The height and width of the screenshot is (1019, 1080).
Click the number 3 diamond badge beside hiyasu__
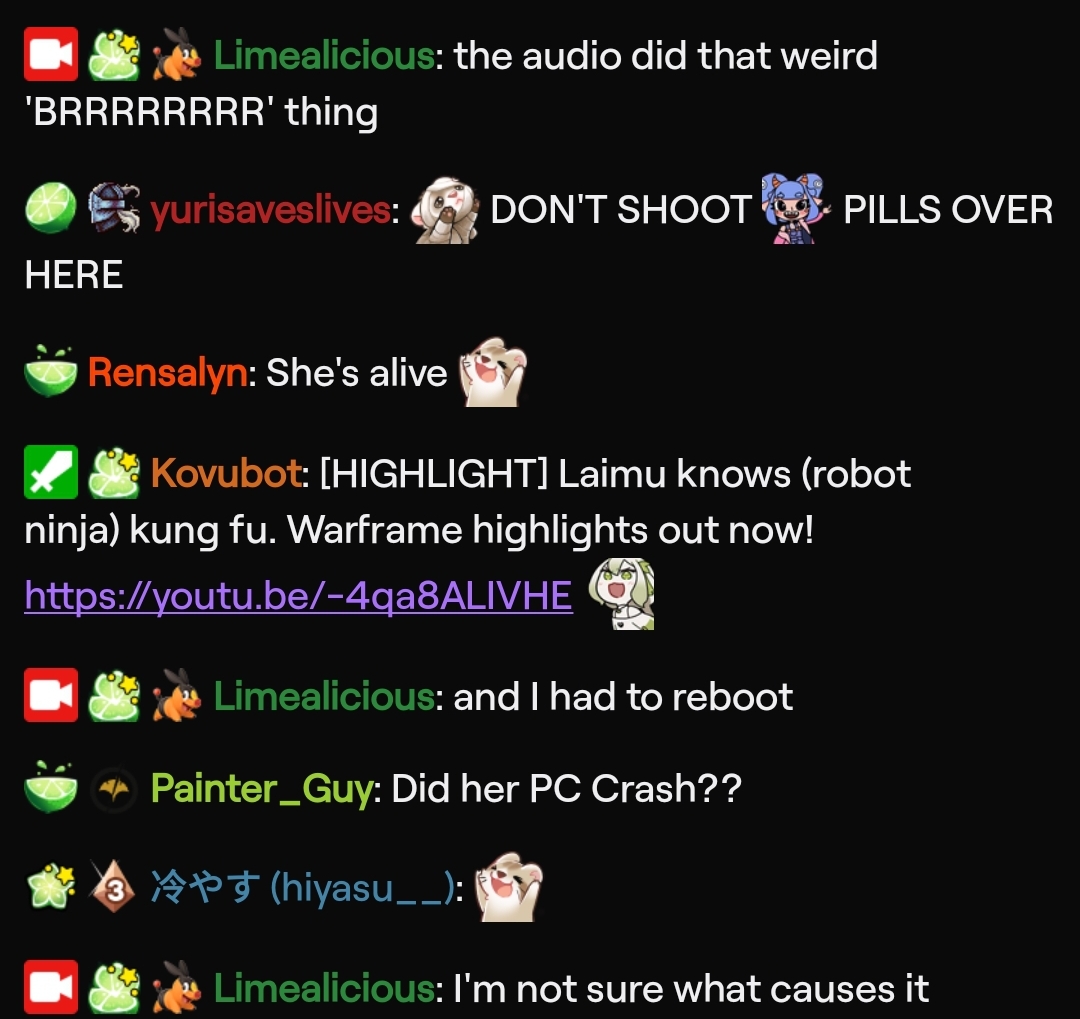click(114, 886)
